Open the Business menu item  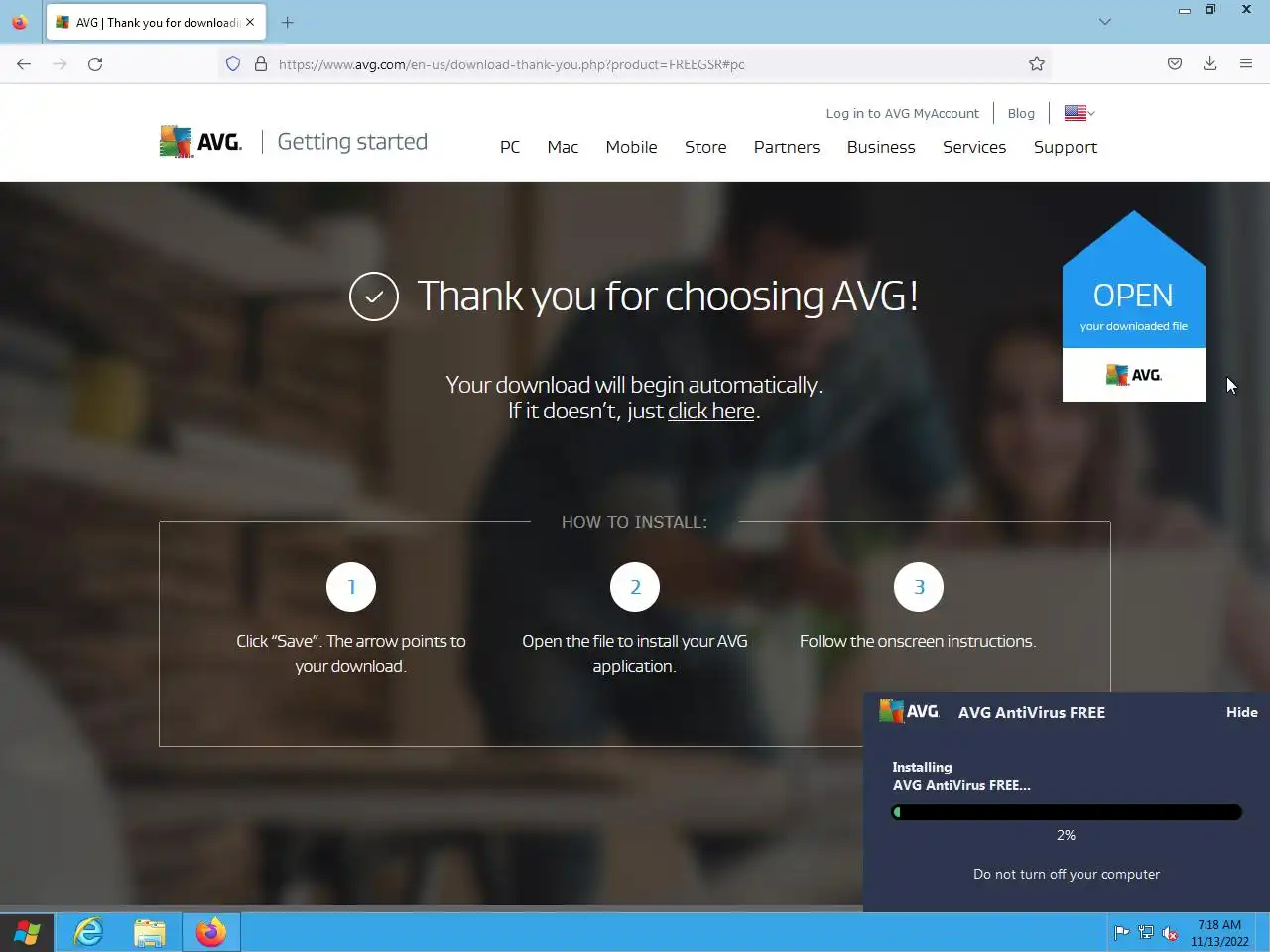(881, 147)
